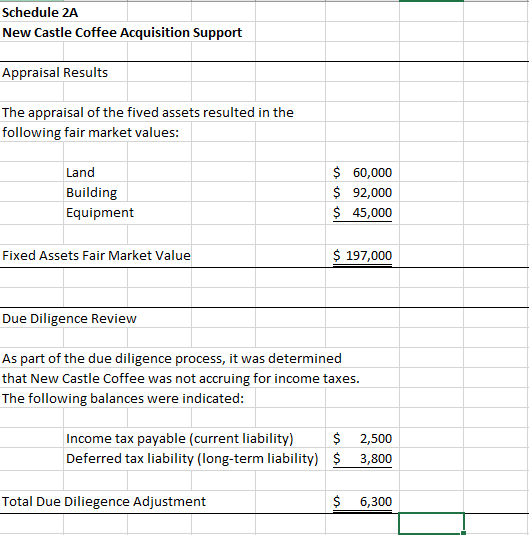Select the $ 3,800 deferred tax cell
Image resolution: width=529 pixels, height=535 pixels.
(362, 459)
